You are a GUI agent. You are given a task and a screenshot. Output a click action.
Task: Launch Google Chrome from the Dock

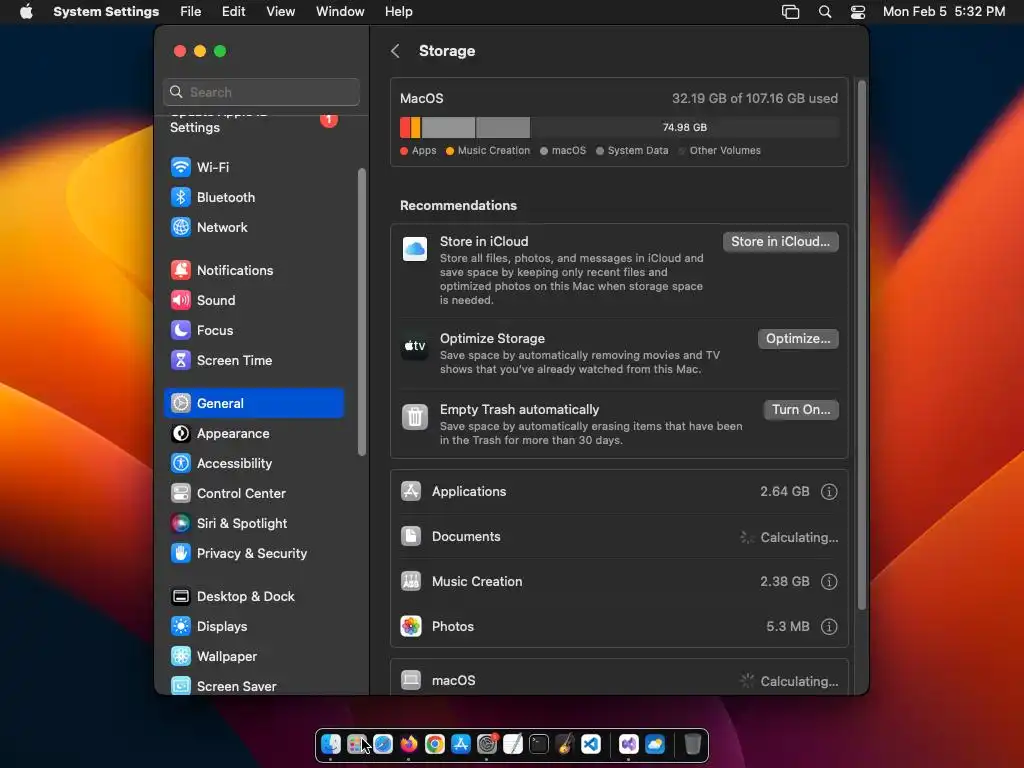coord(435,744)
